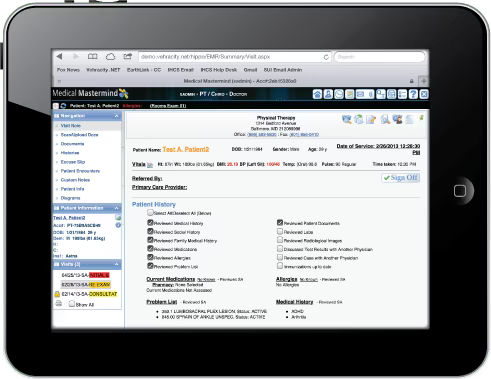Screen dimensions: 491x379
Task: Click the notes icon in header
Action: point(349,94)
